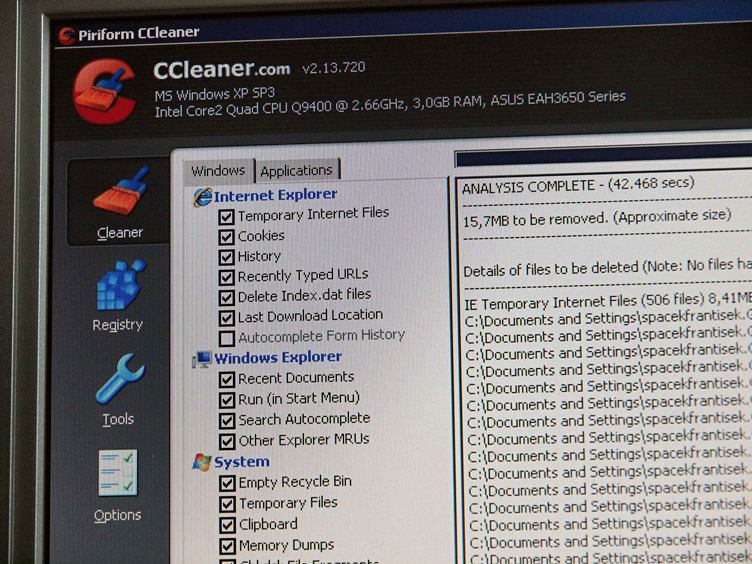Click the System group Windows flag icon

(202, 462)
